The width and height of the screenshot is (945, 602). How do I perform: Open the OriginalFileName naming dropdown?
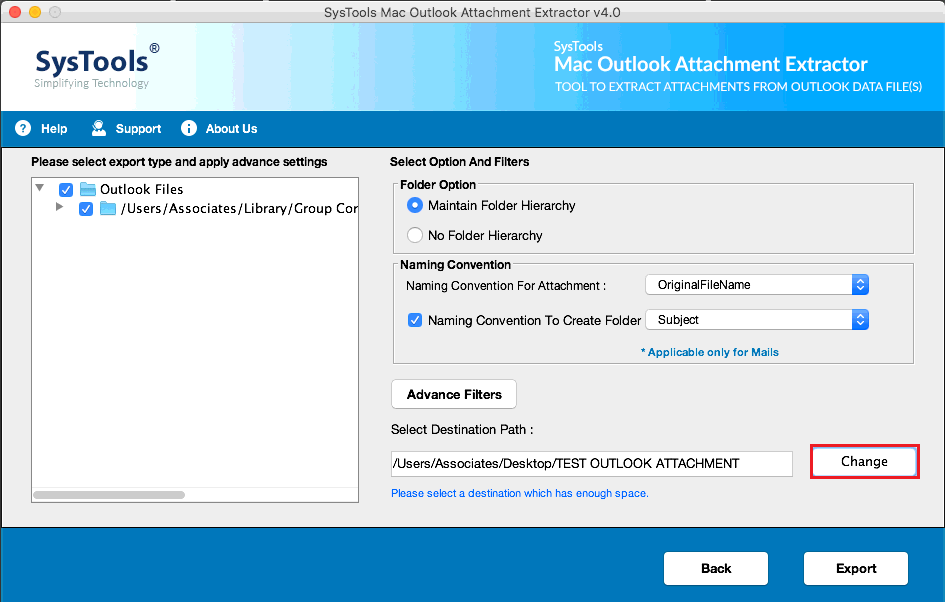(750, 284)
